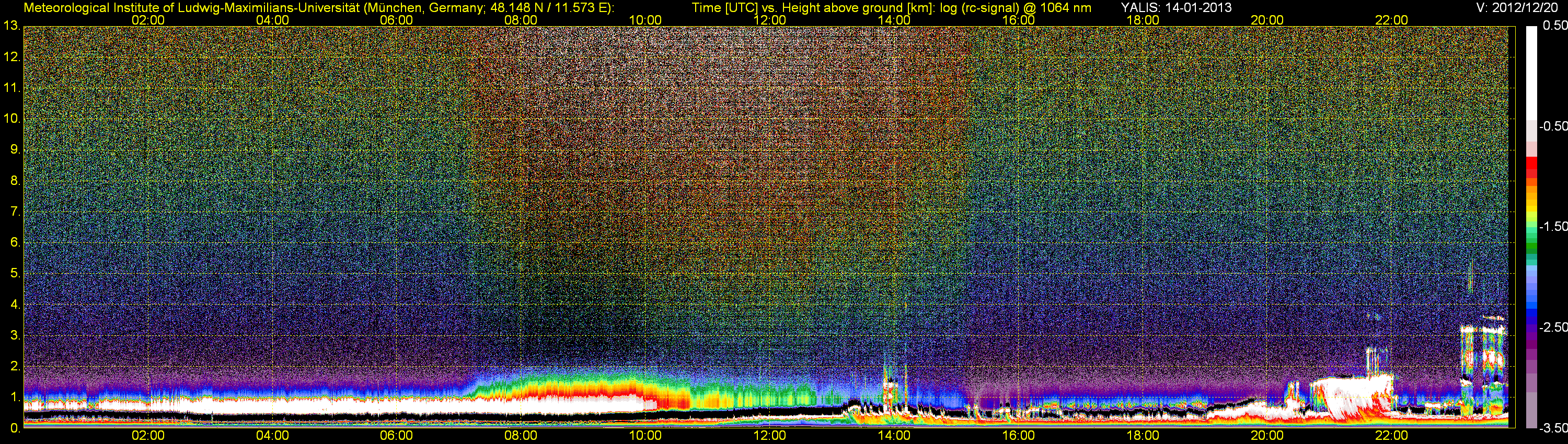
Task: Click the 10:00 label on the bottom time axis
Action: [x=645, y=436]
